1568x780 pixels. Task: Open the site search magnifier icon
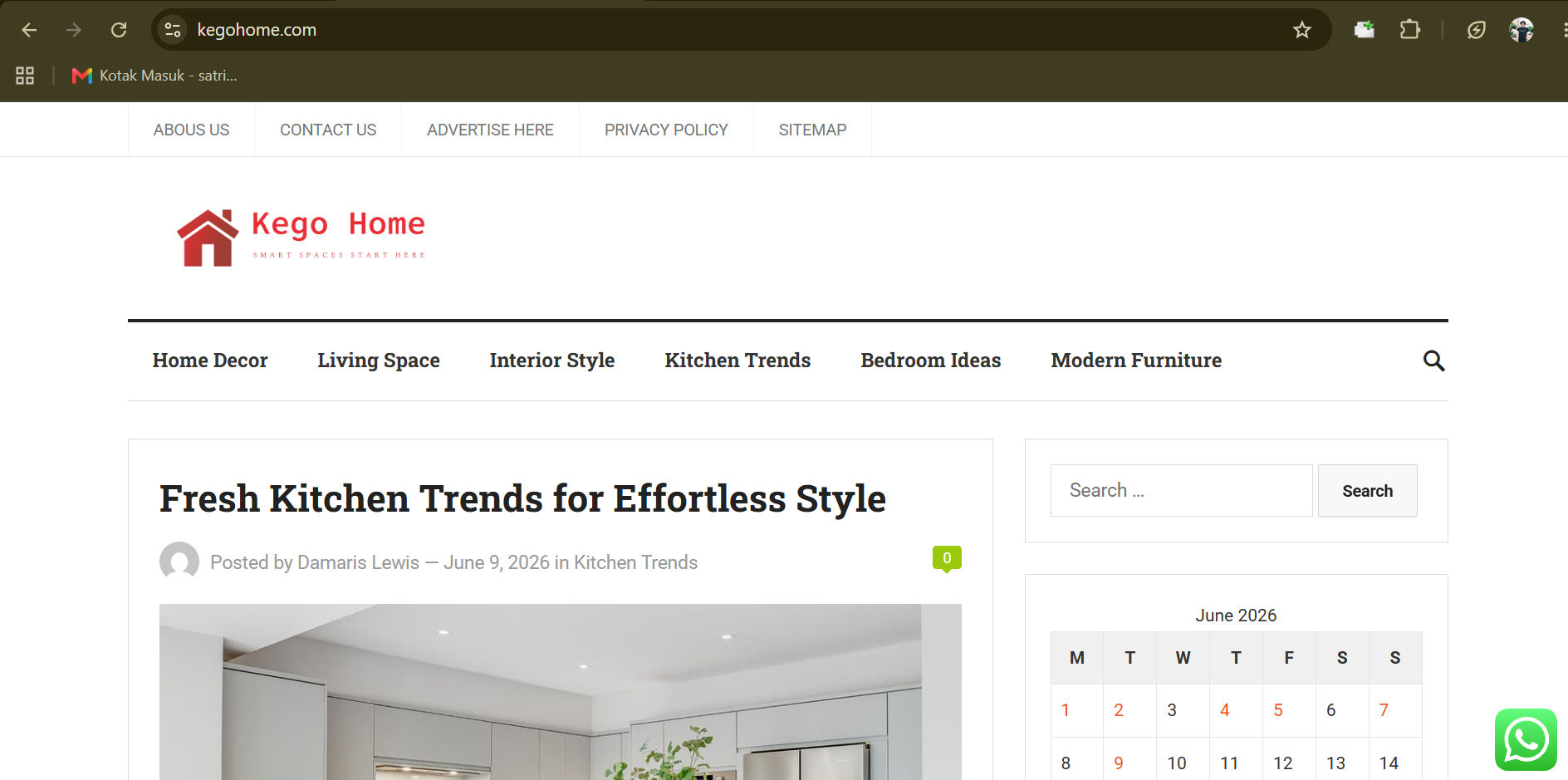pos(1433,361)
